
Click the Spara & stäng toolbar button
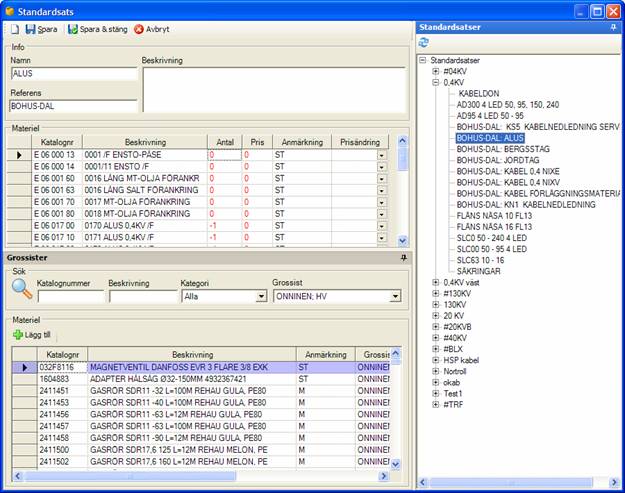[98, 29]
